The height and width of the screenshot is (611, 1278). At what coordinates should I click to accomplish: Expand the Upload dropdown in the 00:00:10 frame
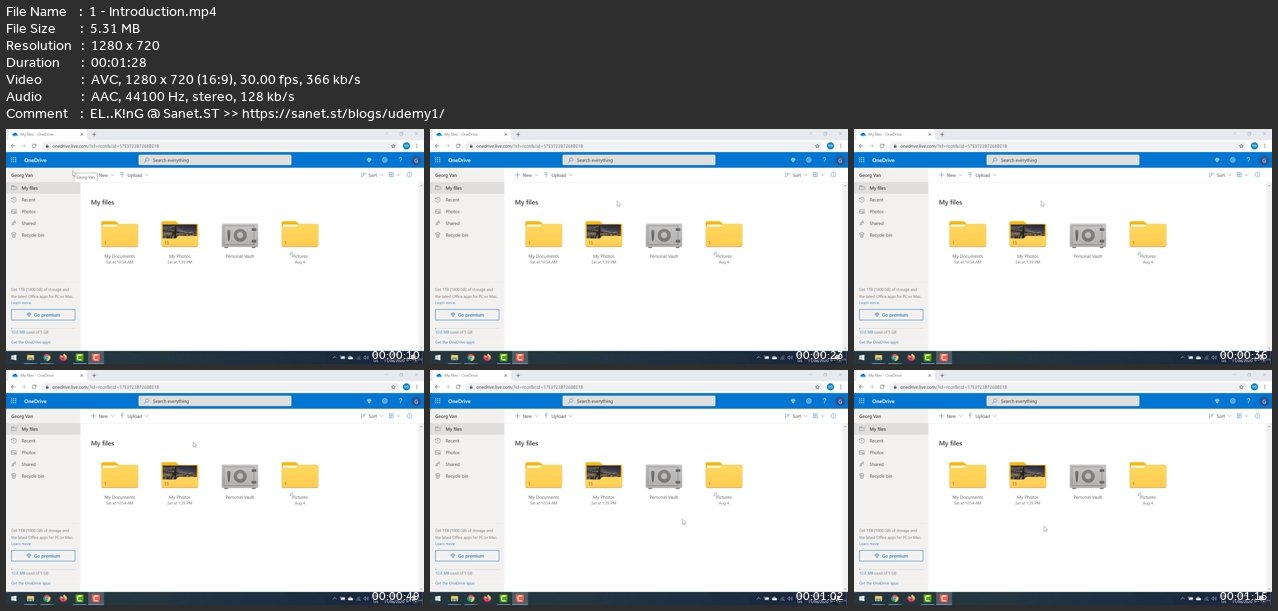(x=135, y=175)
